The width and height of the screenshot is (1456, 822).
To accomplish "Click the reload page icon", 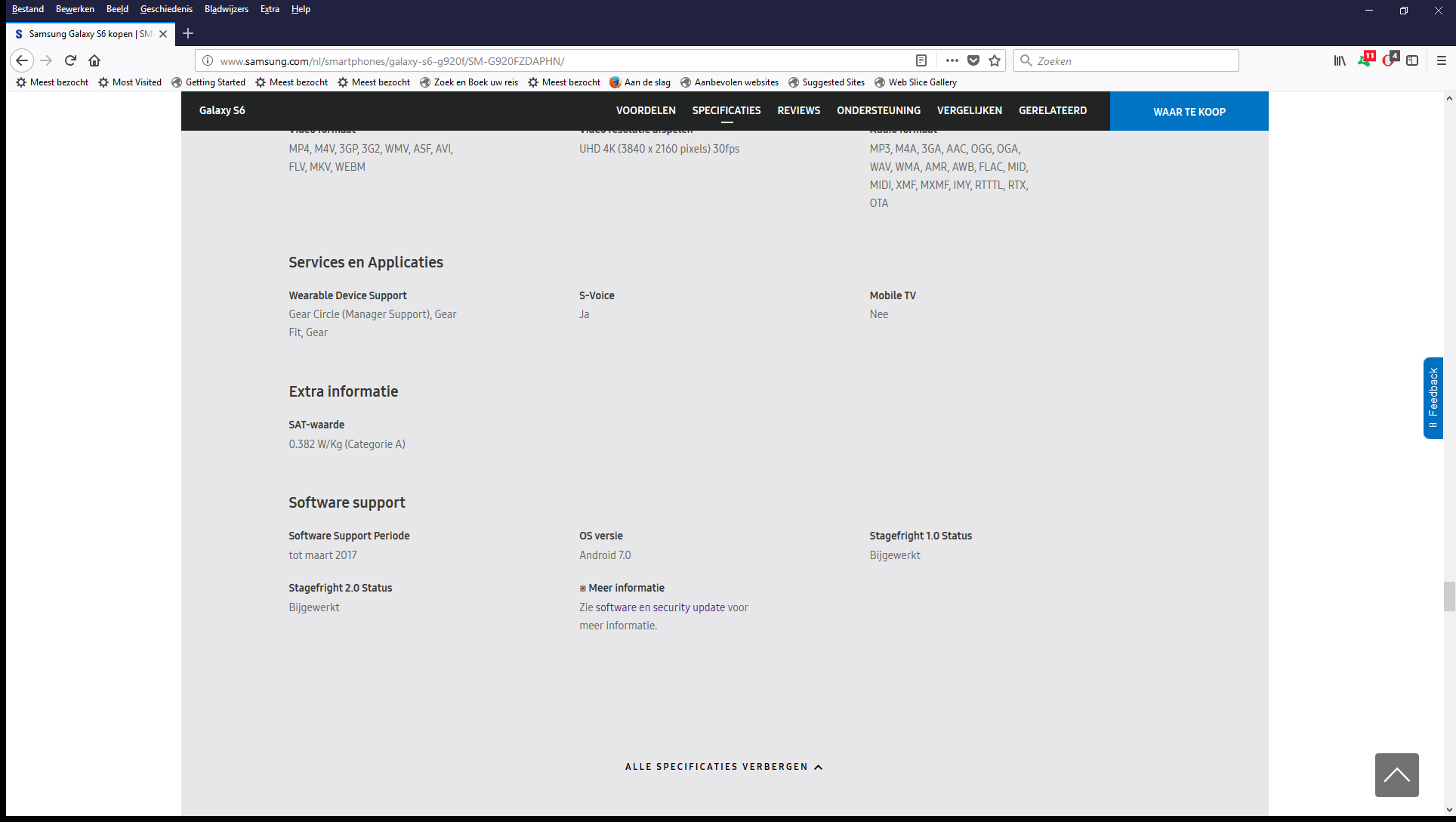I will click(x=70, y=60).
